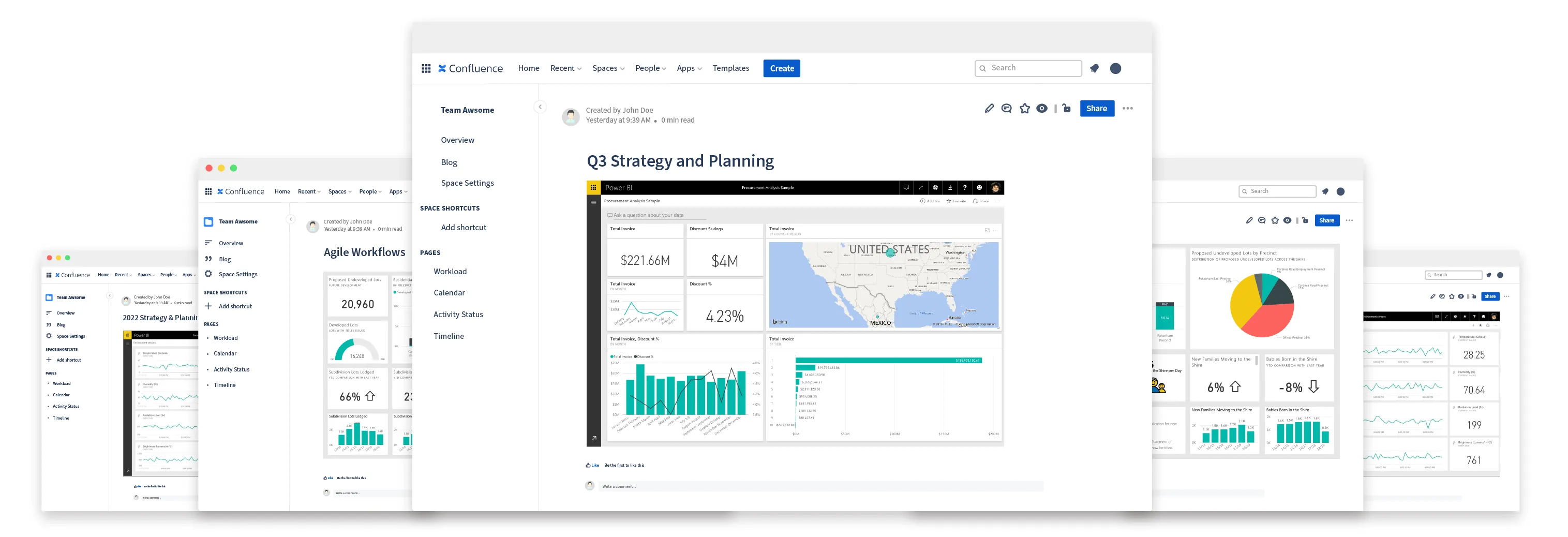Focus the 'Write a comment' field on the Q3 page

coord(821,486)
